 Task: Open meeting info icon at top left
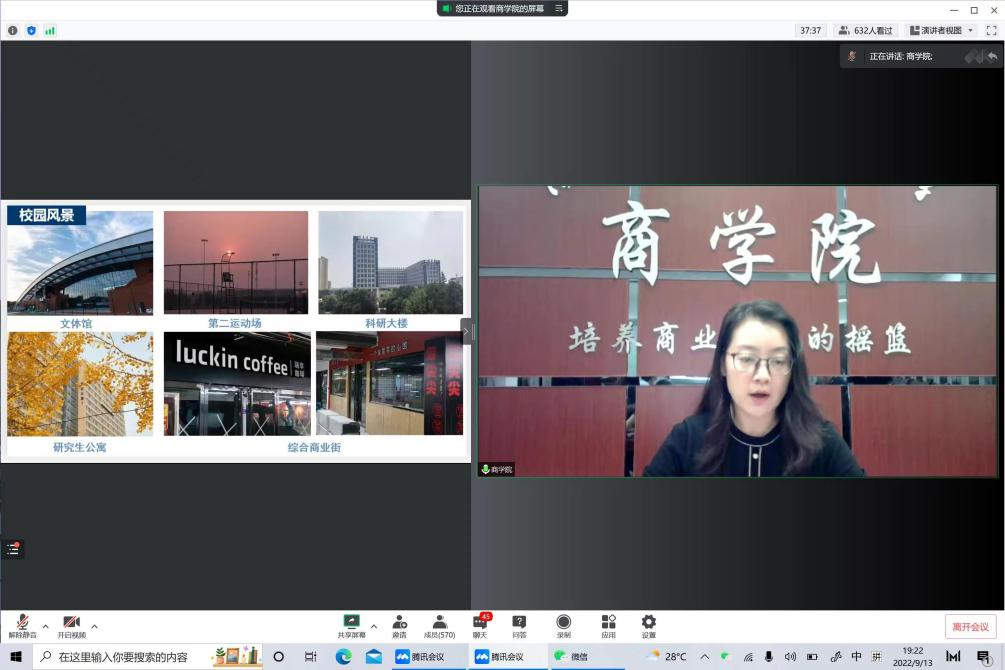13,31
